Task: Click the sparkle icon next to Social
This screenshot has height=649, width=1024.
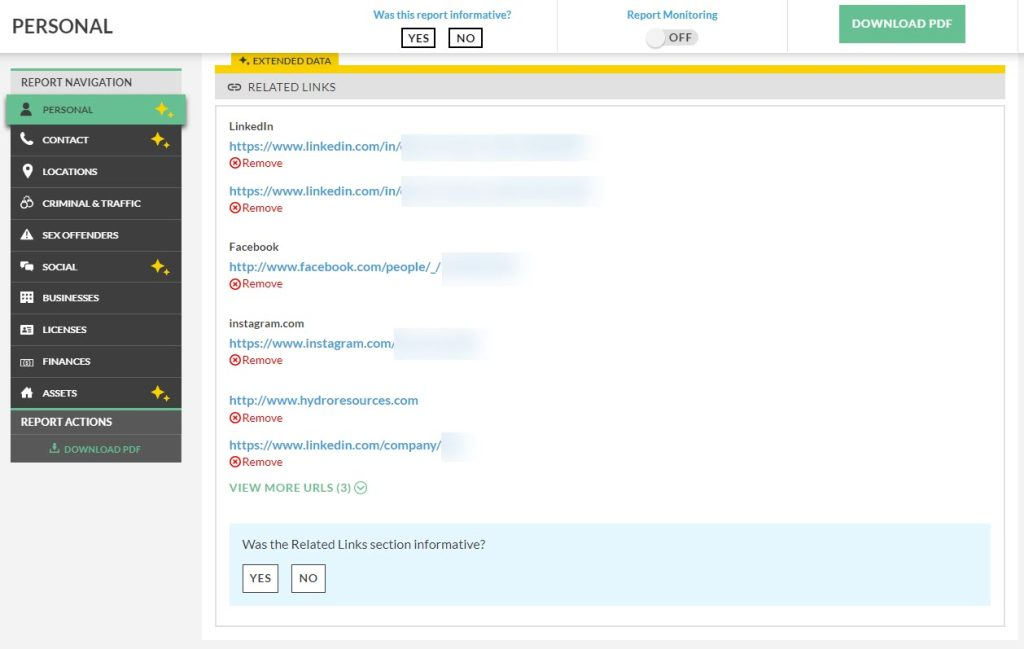Action: (160, 266)
